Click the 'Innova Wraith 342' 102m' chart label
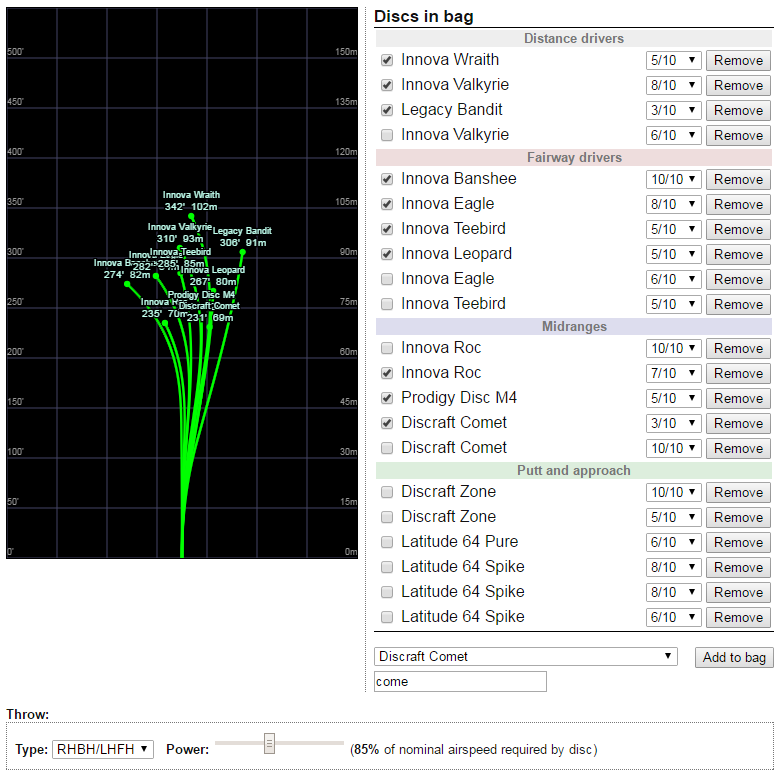The height and width of the screenshot is (775, 779). click(191, 201)
